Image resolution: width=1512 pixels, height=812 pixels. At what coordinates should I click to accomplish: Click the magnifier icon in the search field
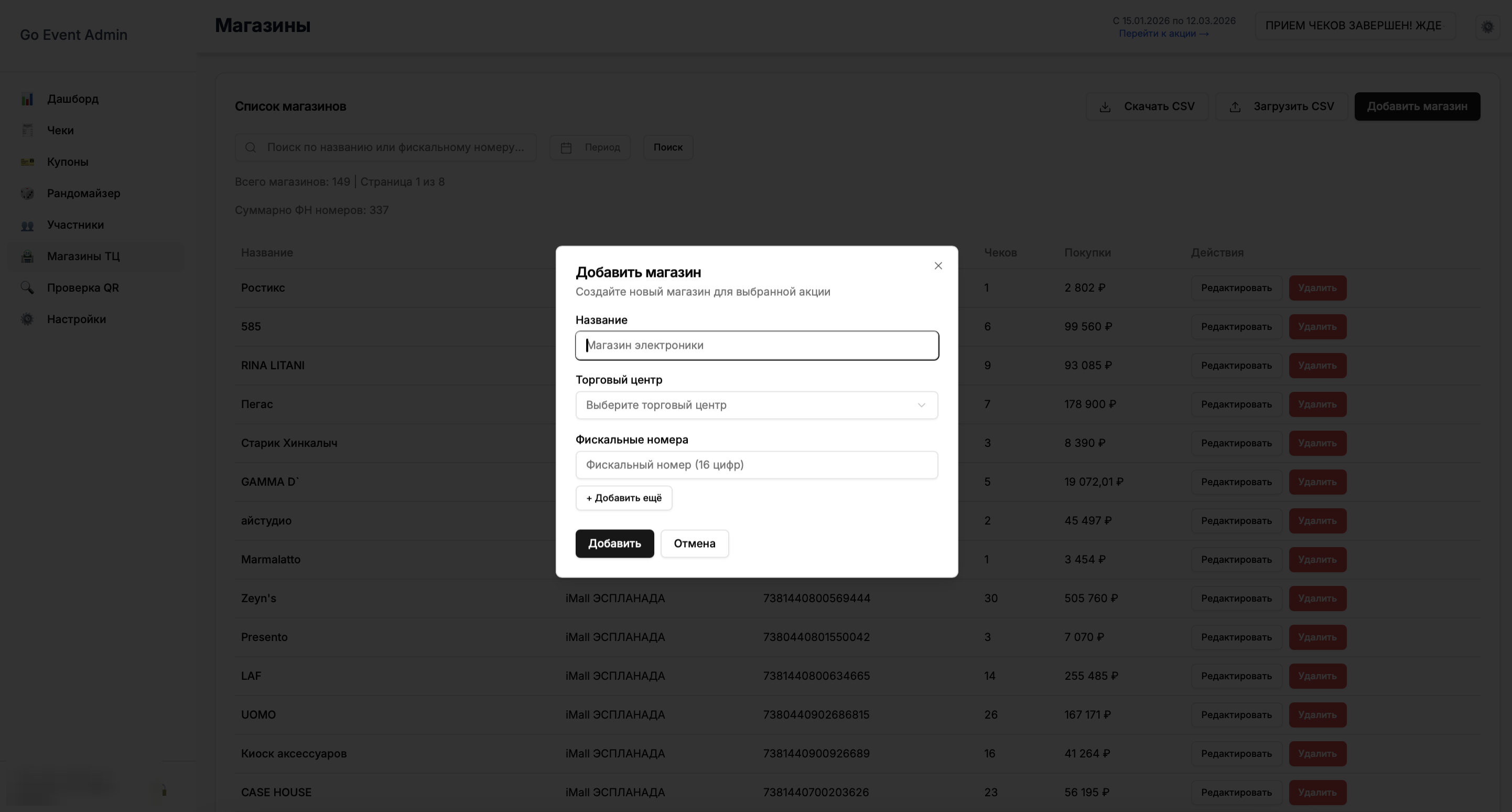251,147
